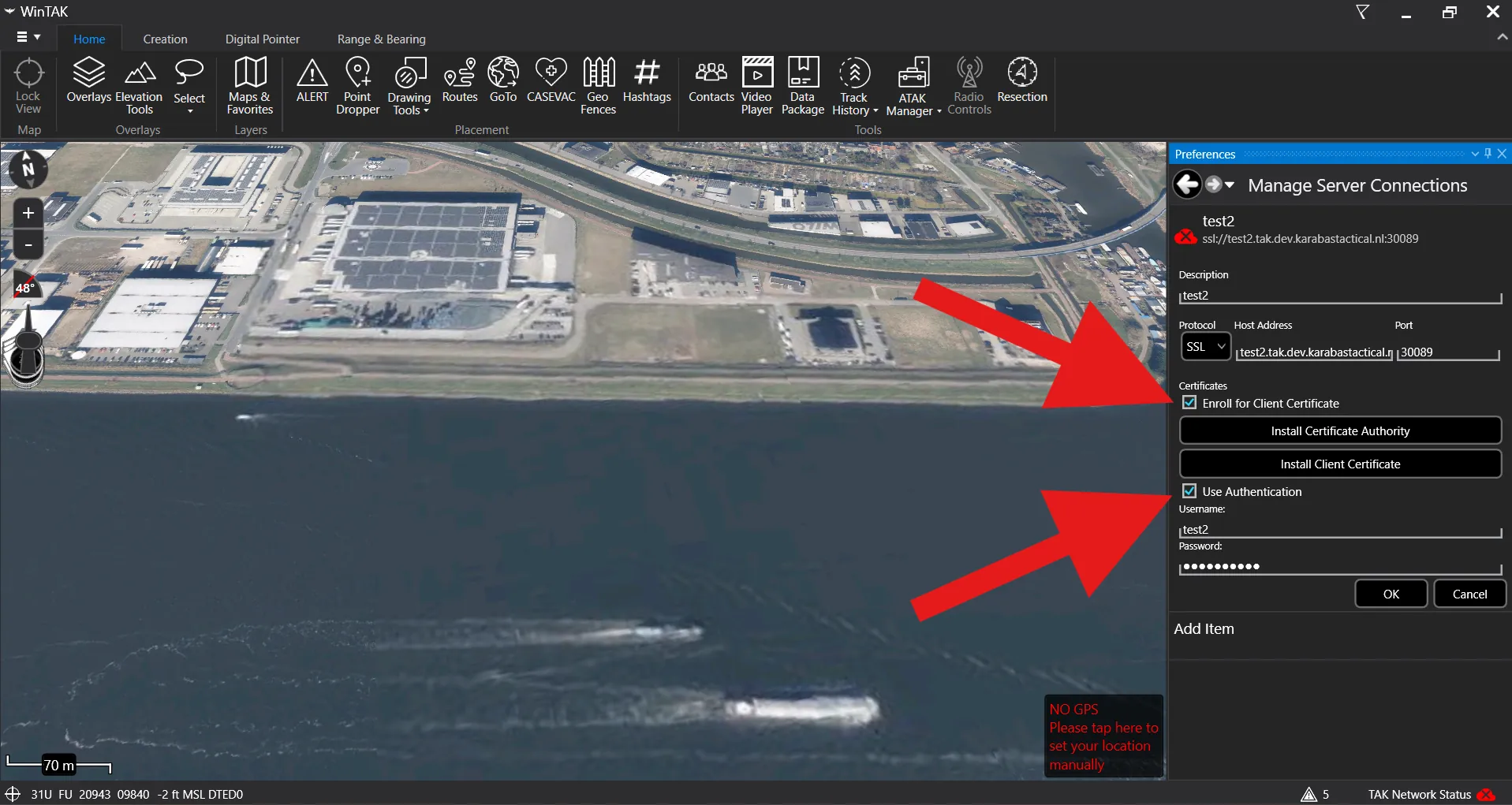1512x805 pixels.
Task: Expand the ATAK Manager dropdown arrow
Action: pyautogui.click(x=939, y=112)
